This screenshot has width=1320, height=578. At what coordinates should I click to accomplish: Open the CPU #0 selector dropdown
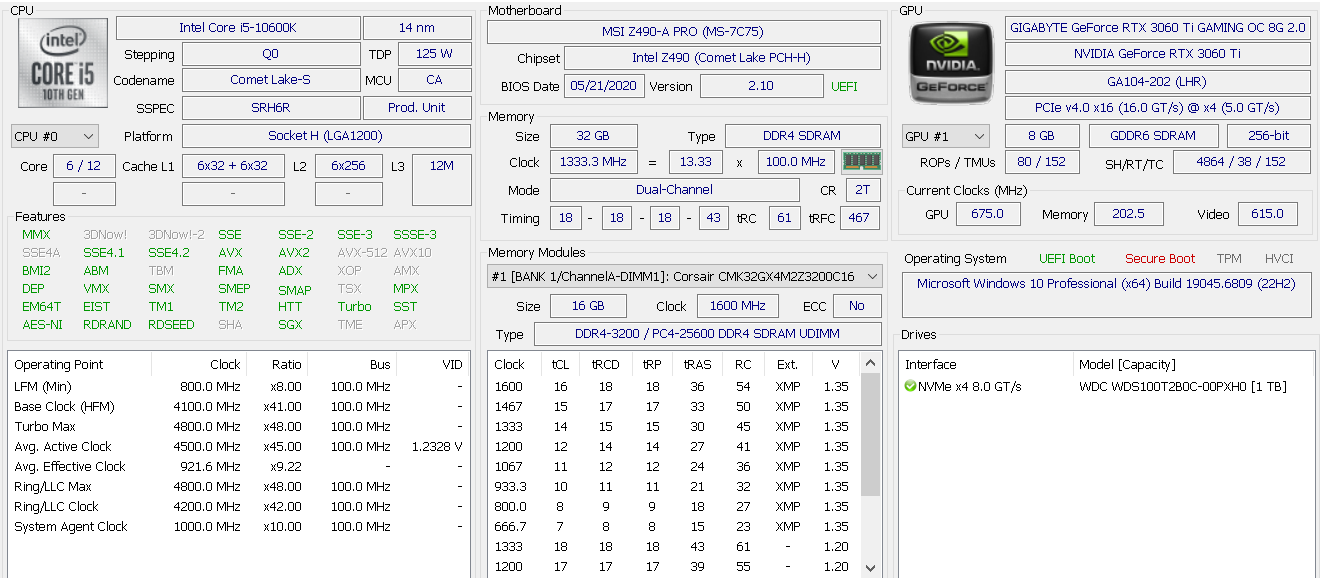click(x=55, y=136)
